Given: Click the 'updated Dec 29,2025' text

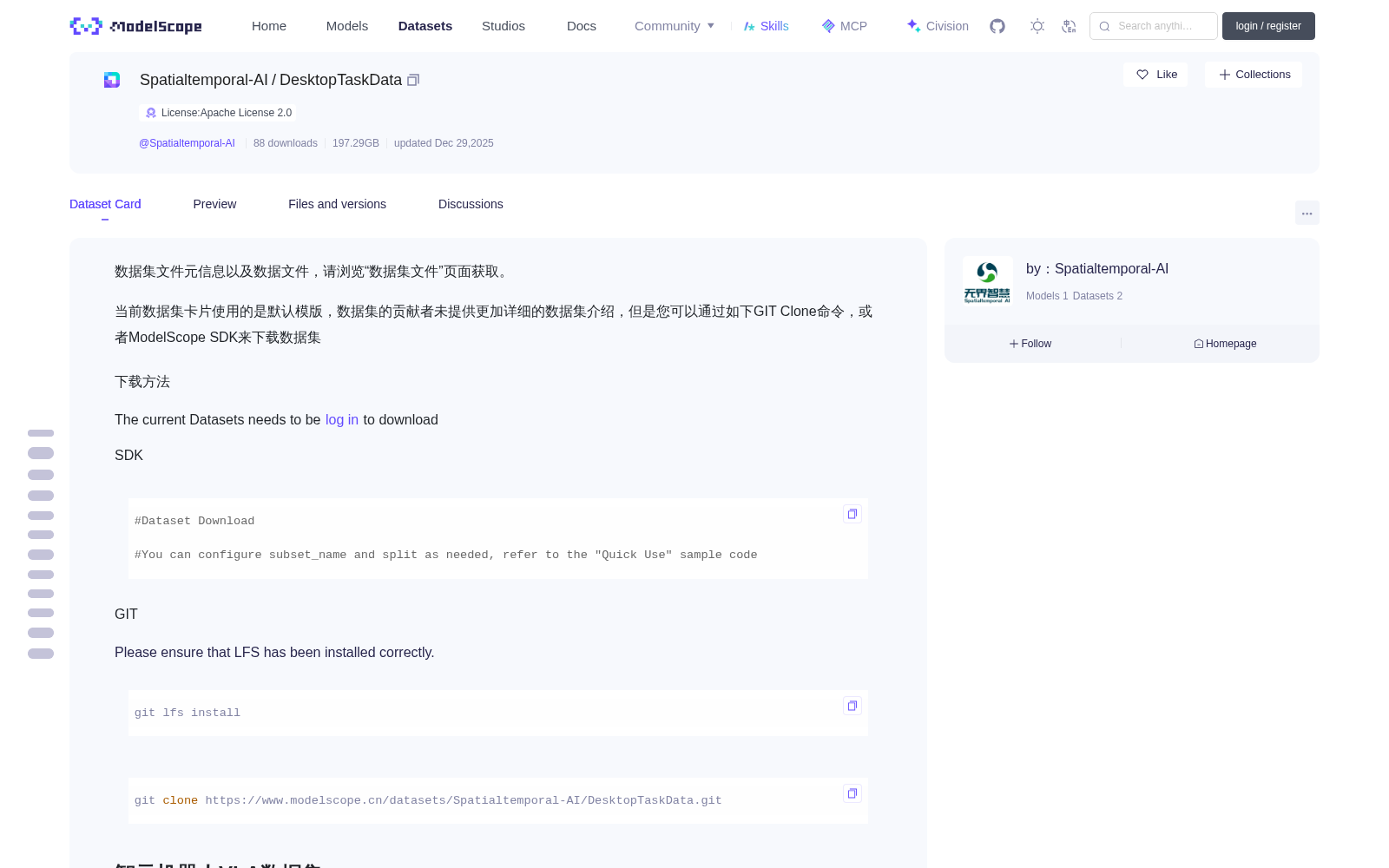Looking at the screenshot, I should (x=444, y=143).
